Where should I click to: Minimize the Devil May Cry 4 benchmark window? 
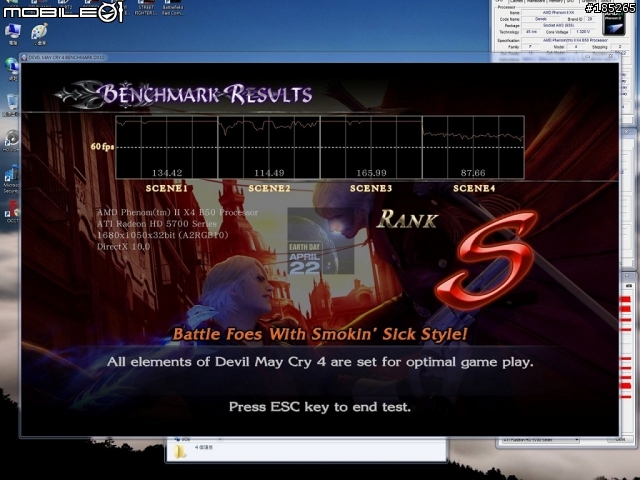[x=588, y=57]
